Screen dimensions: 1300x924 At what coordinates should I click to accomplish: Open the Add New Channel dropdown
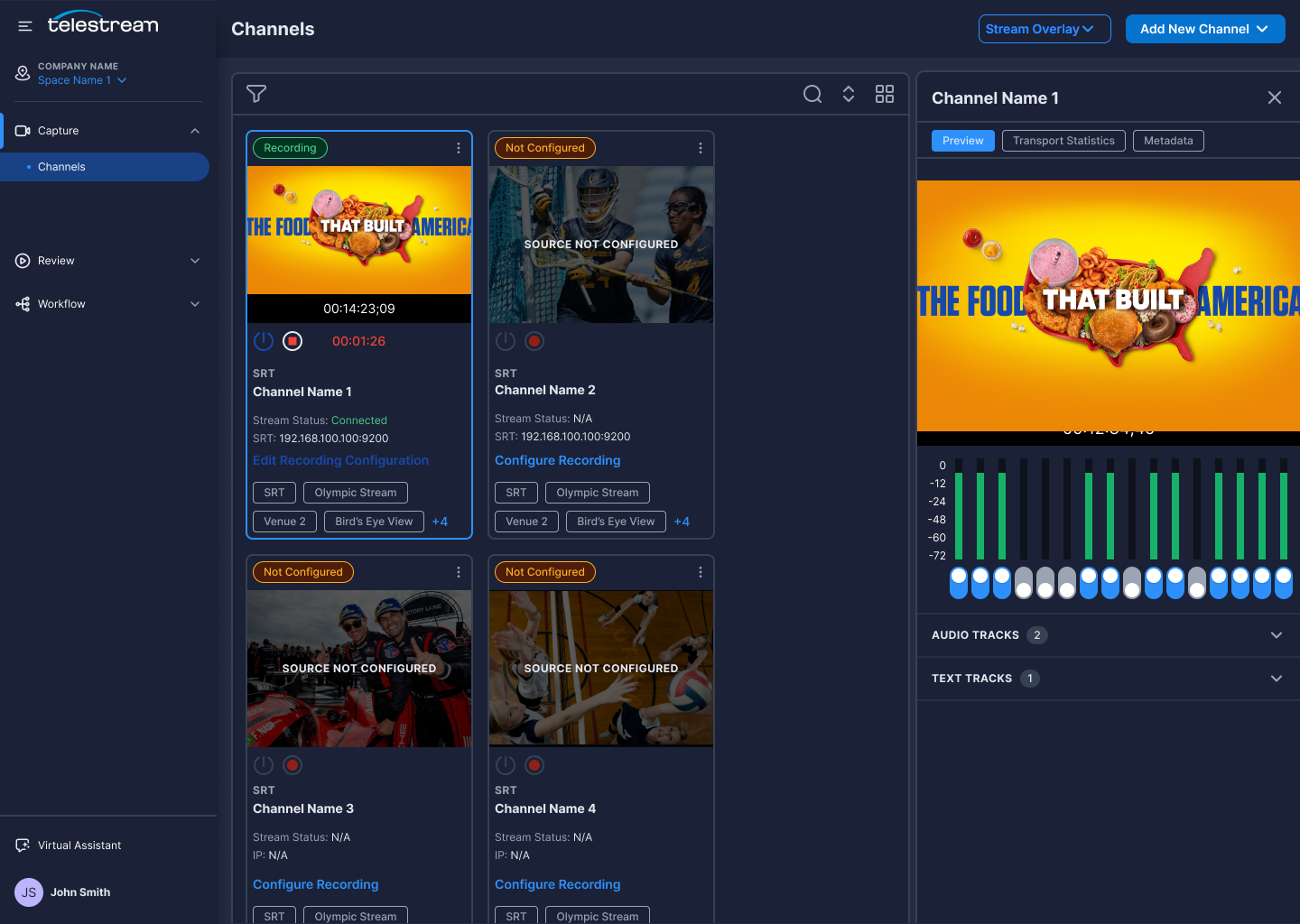click(x=1205, y=29)
